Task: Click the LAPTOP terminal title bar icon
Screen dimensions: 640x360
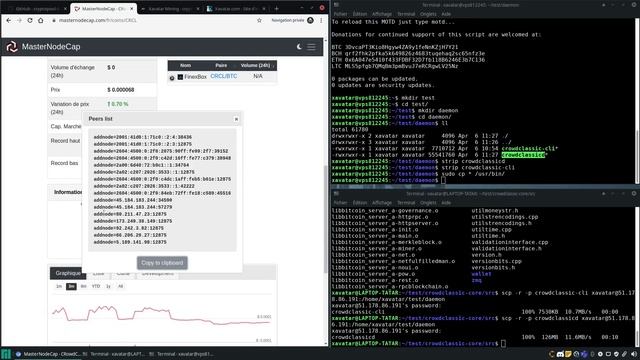Action: pos(336,193)
